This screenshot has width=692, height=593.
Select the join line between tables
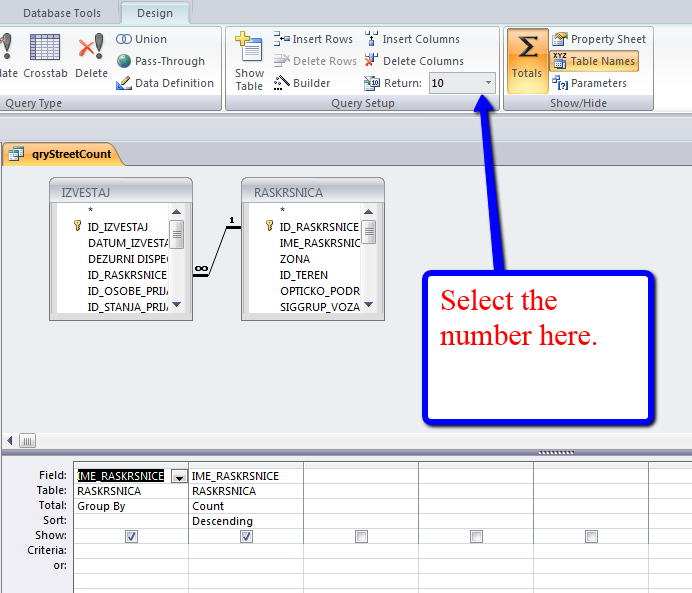click(218, 251)
